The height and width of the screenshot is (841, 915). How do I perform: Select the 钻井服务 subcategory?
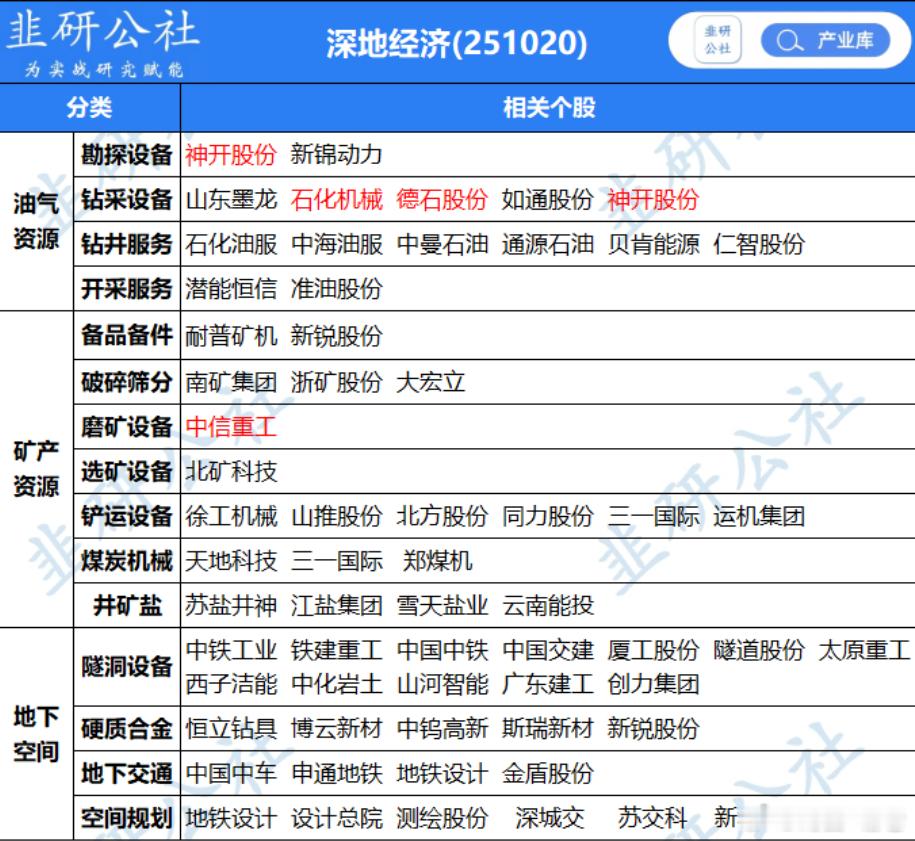pos(127,245)
